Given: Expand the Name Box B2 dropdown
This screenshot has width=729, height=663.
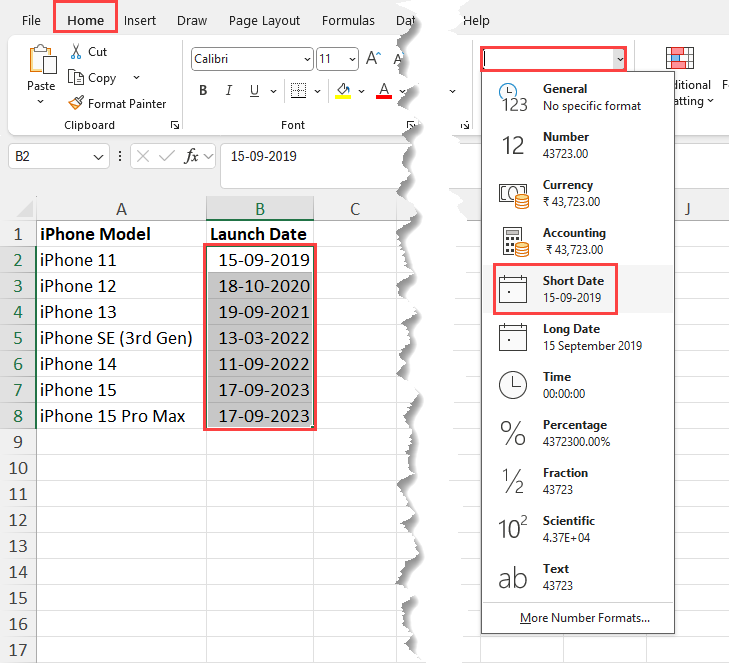Looking at the screenshot, I should tap(98, 157).
